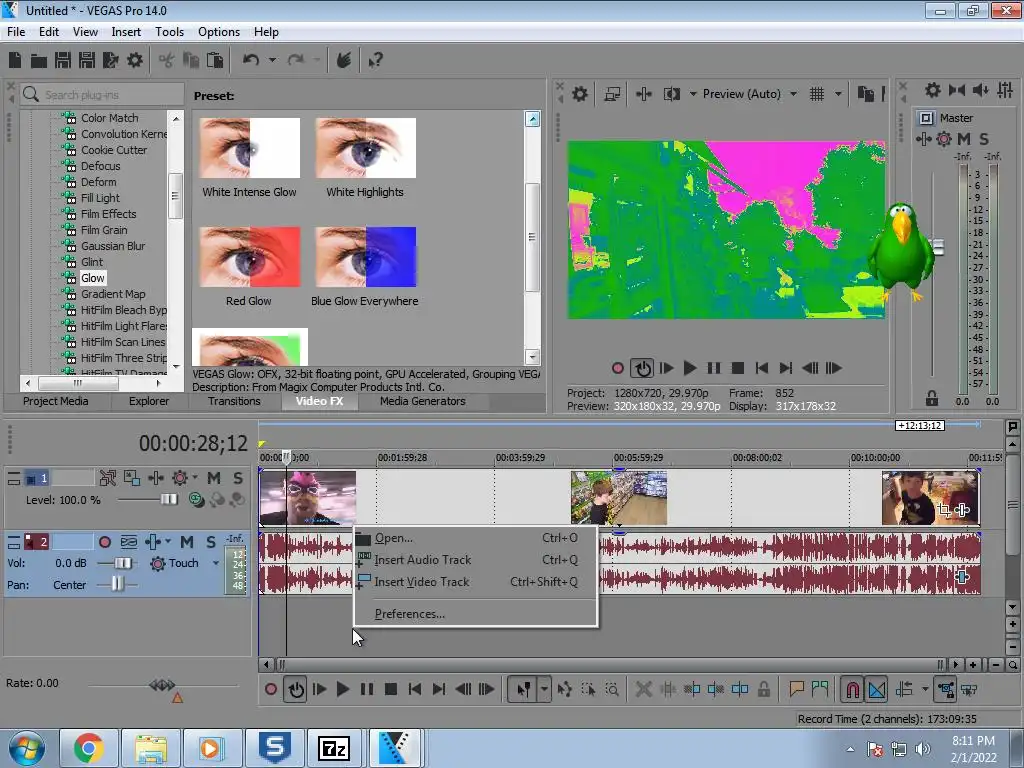Copy snapshot to clipboard in preview
1024x768 pixels.
(x=865, y=94)
